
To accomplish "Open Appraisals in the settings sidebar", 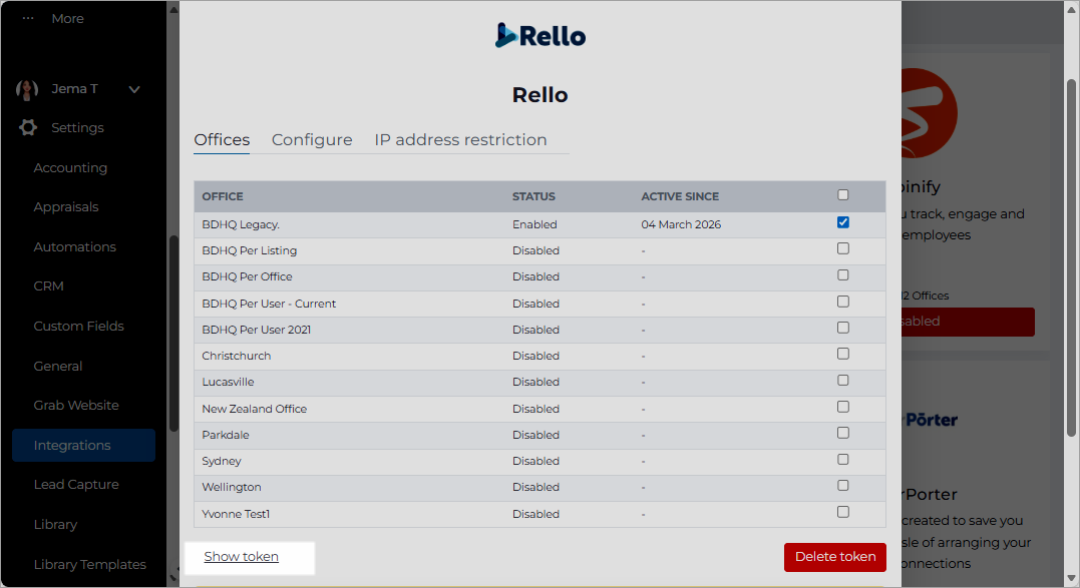I will 66,207.
